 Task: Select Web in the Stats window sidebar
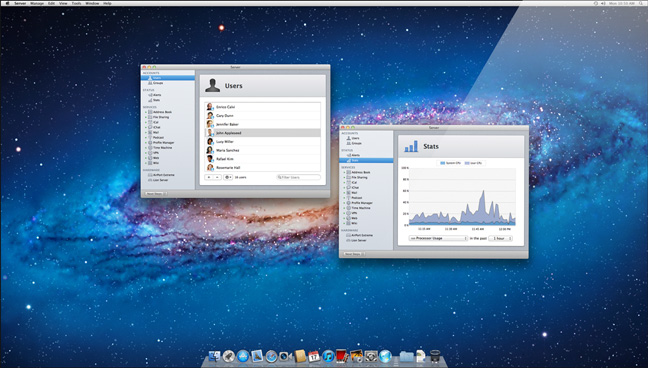pos(354,218)
